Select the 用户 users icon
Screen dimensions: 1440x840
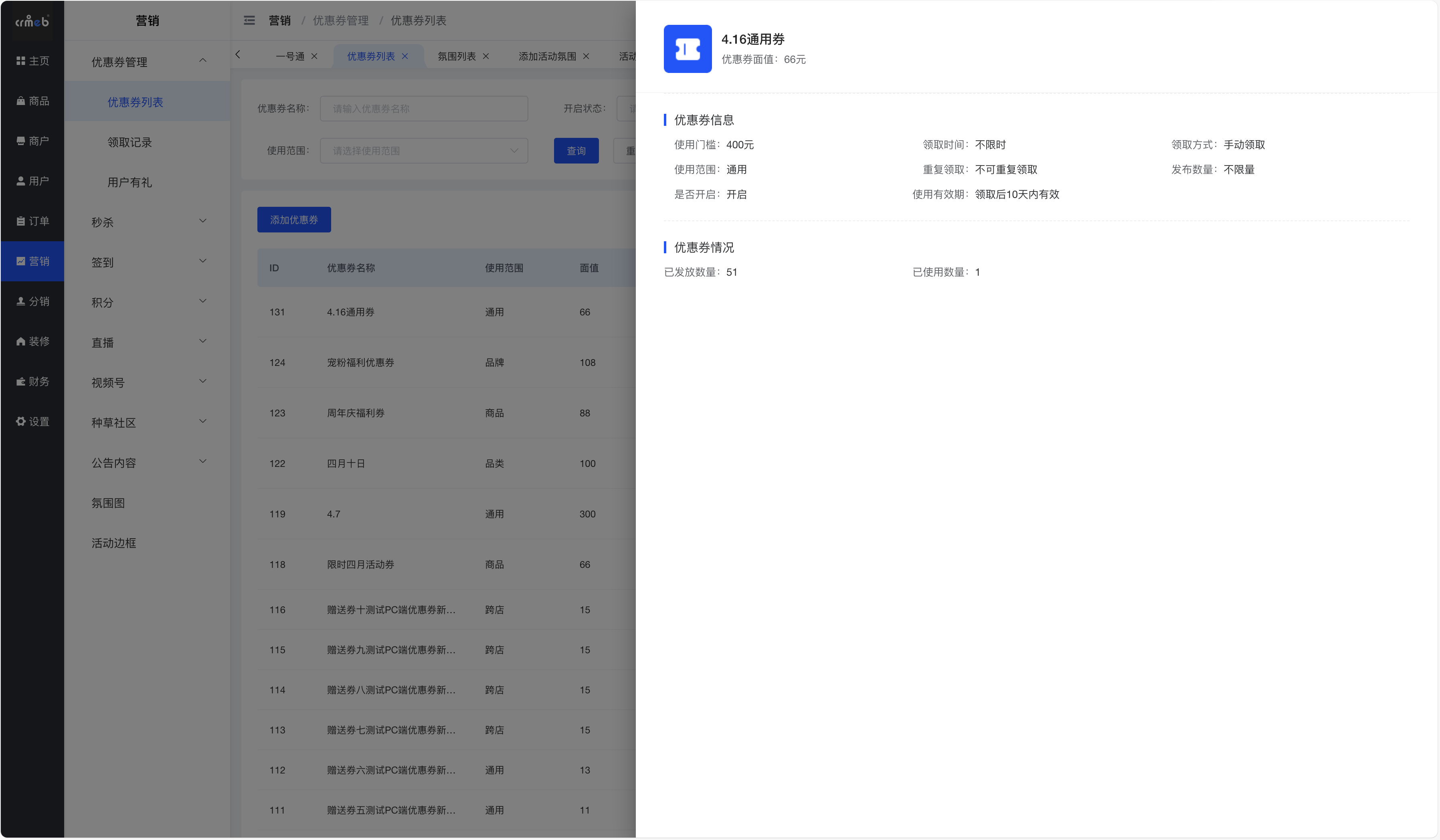32,181
